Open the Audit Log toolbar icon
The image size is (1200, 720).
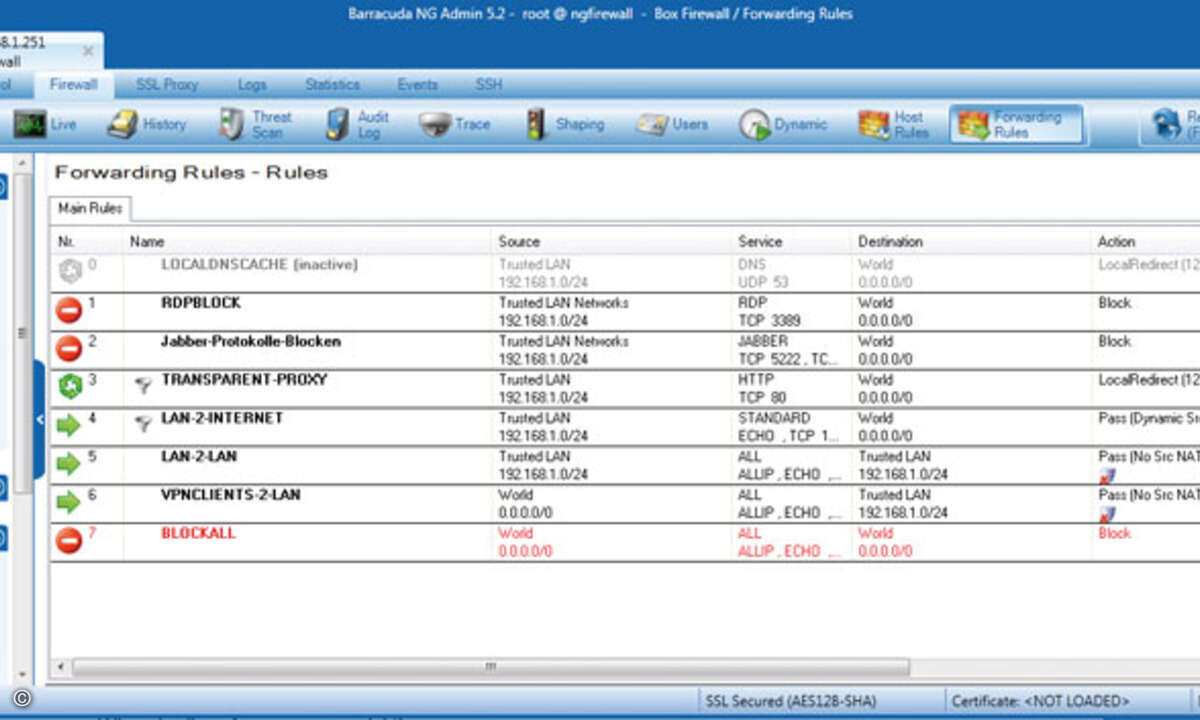tap(338, 124)
